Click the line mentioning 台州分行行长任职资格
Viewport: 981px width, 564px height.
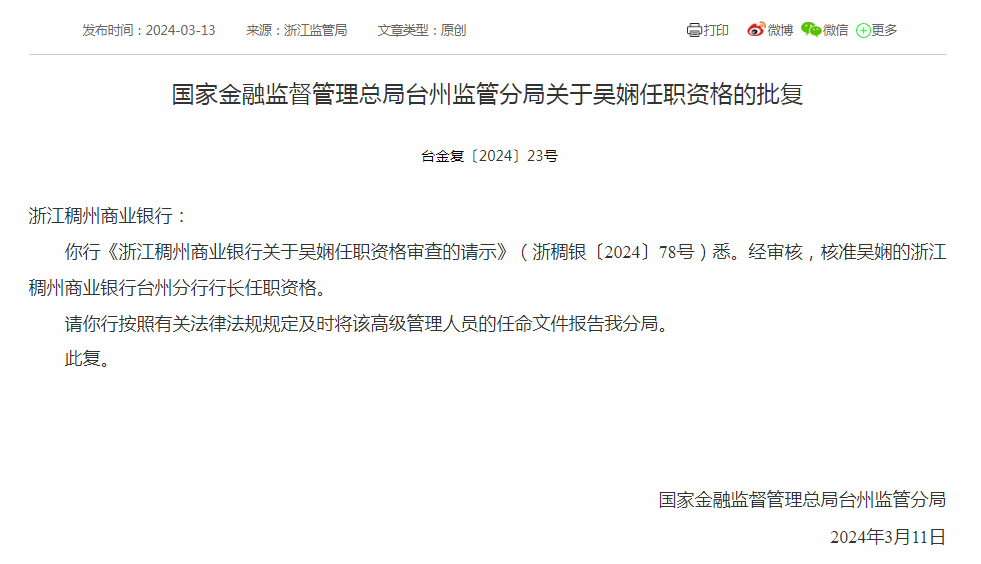coord(178,288)
